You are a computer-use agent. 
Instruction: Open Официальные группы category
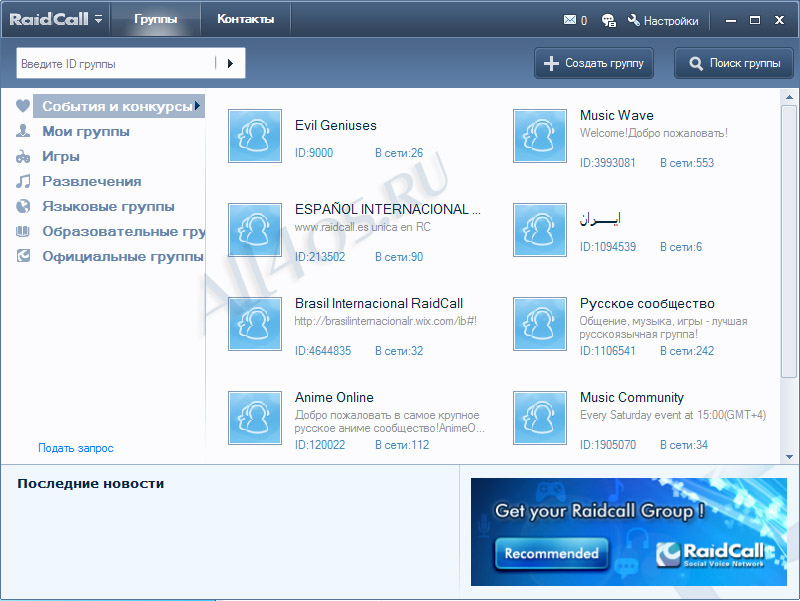(x=122, y=256)
